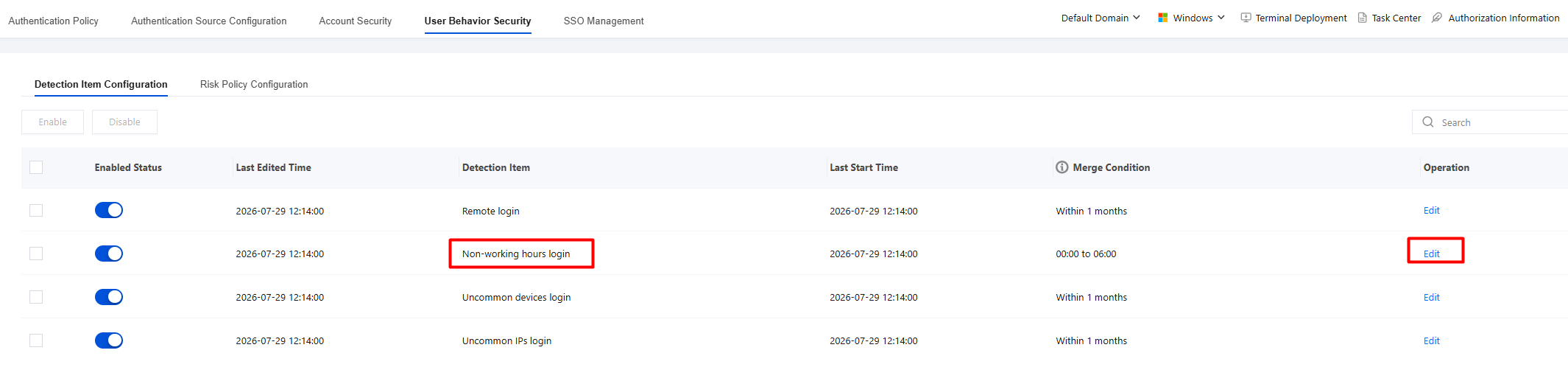Click the Enable button

(52, 122)
